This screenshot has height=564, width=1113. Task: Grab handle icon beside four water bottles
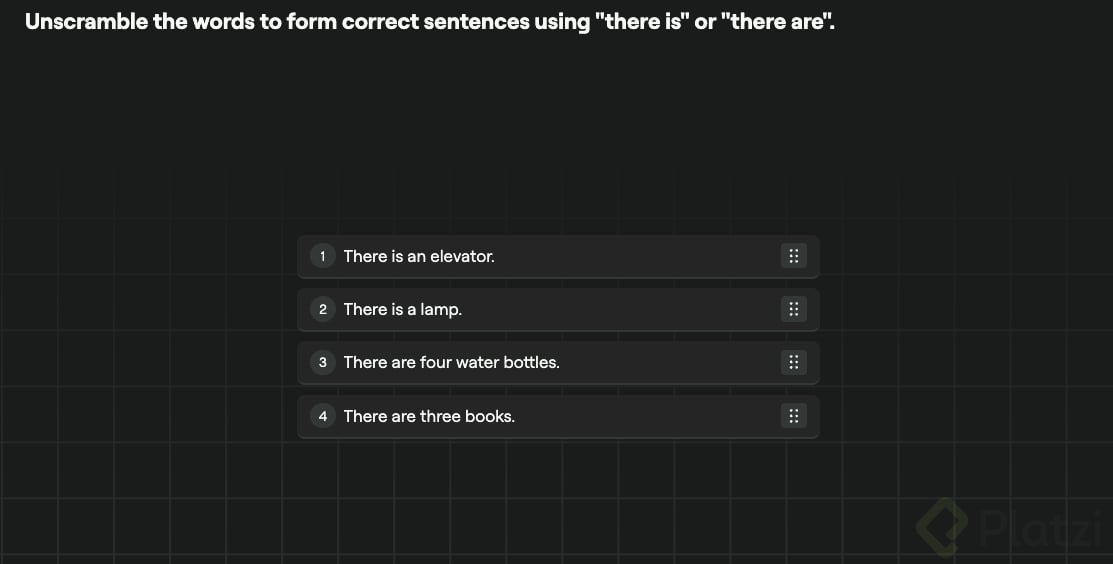point(792,362)
